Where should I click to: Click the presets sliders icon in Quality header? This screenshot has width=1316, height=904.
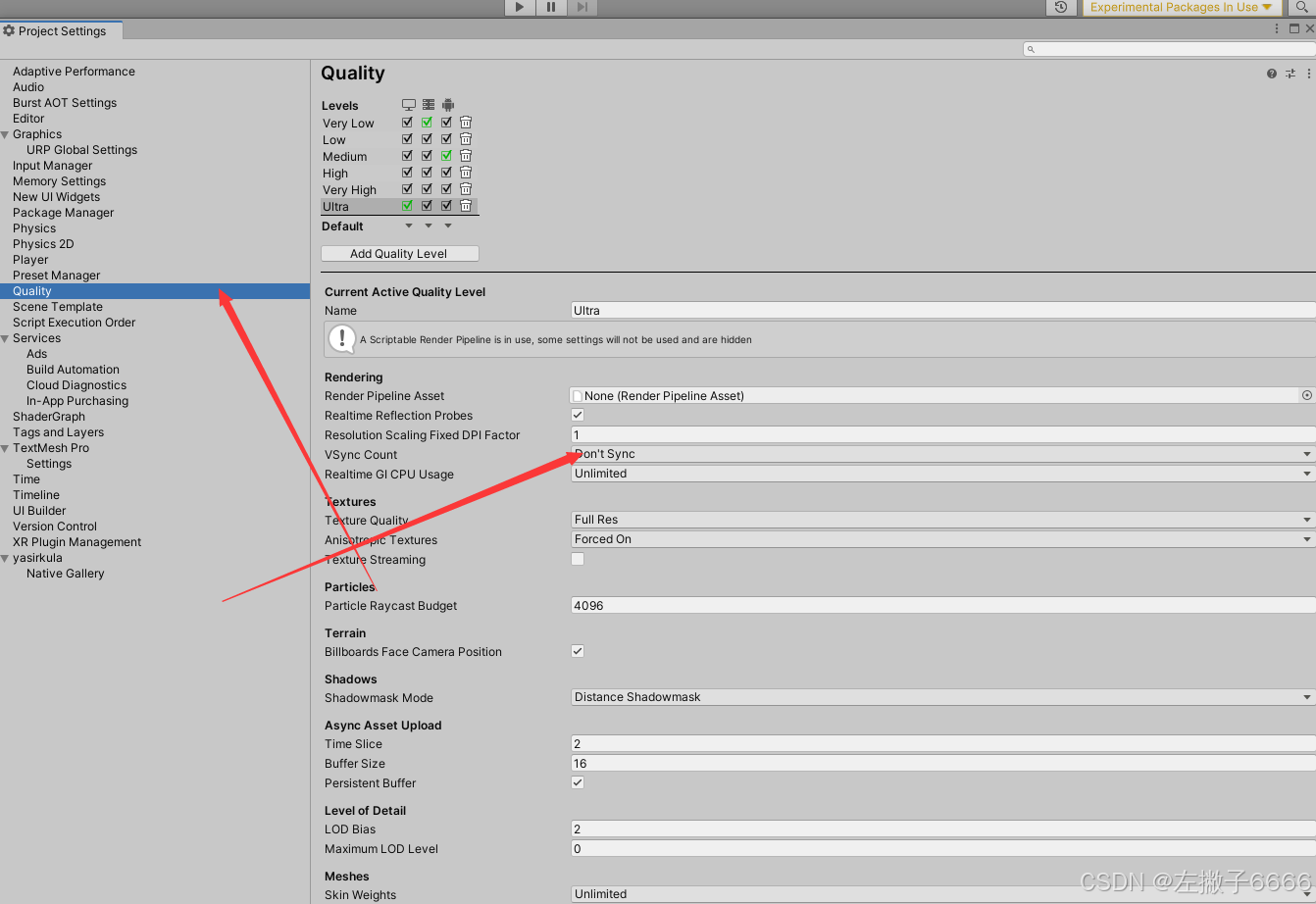1290,73
